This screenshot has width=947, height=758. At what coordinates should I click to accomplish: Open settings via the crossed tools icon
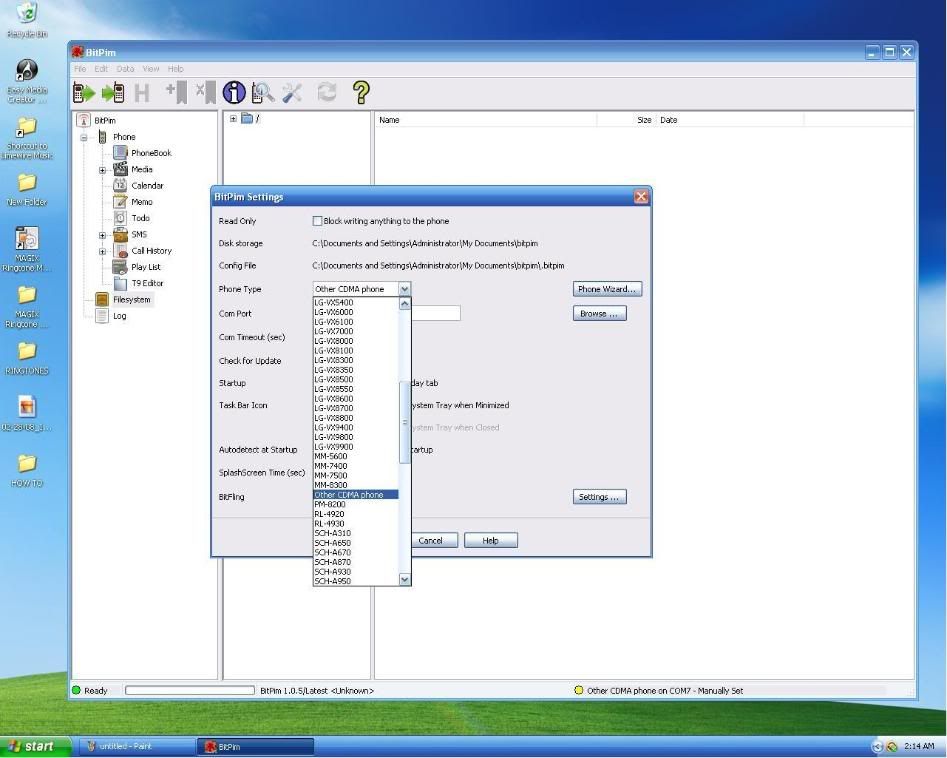click(x=292, y=92)
